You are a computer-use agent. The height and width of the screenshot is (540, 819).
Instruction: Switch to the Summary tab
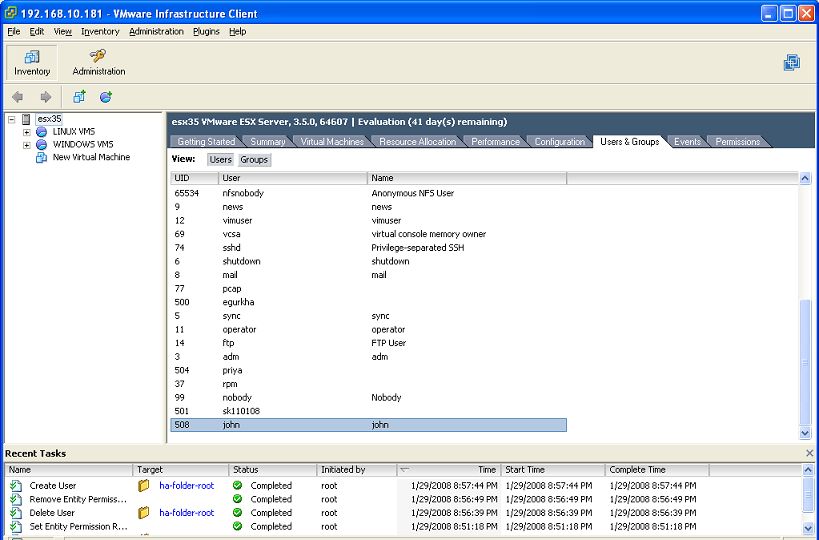[267, 142]
